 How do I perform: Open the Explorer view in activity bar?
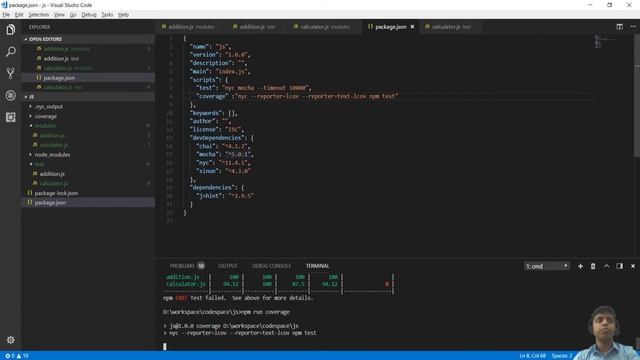11,30
